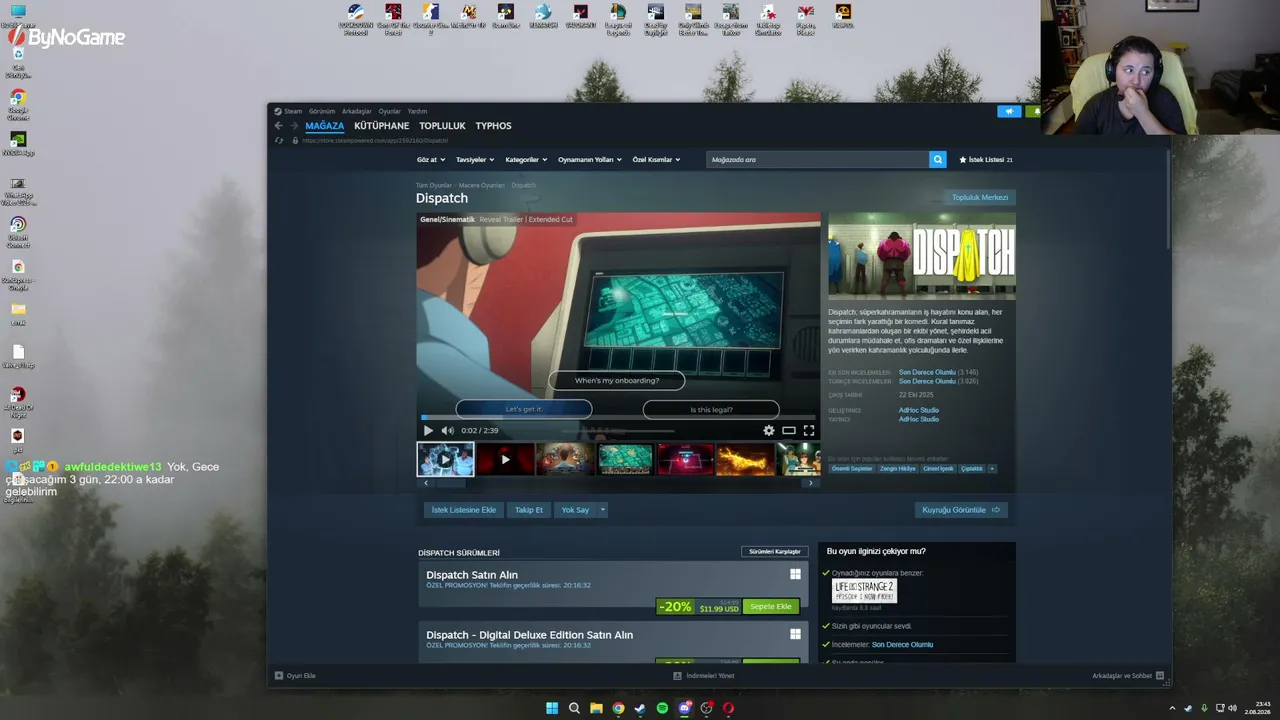
Task: Seek the trailer progress bar
Action: 618,417
